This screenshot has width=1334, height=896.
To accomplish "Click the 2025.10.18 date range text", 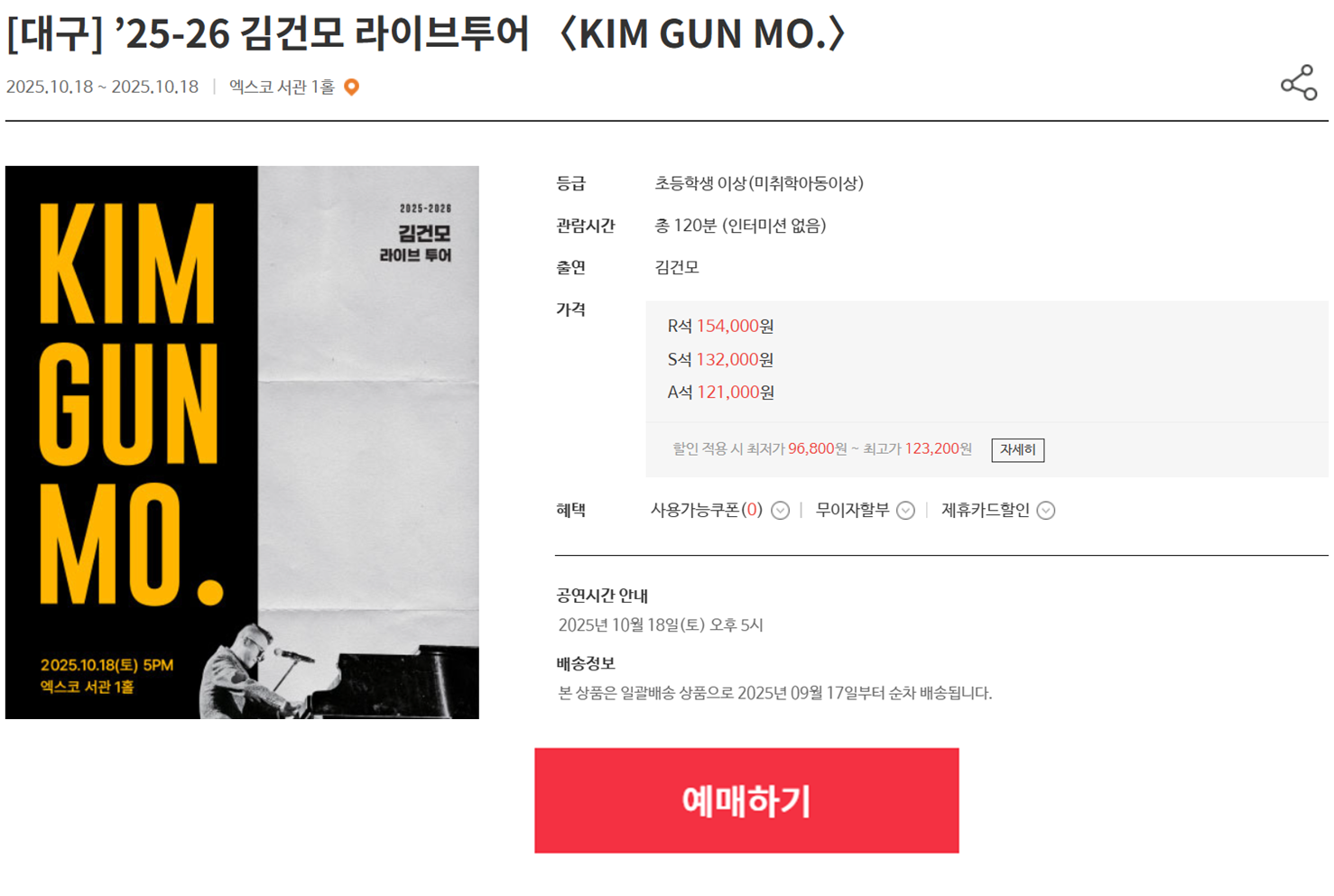I will (102, 88).
